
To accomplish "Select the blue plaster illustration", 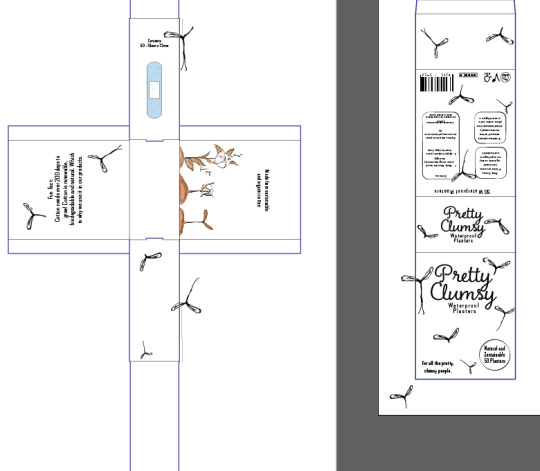I will click(x=154, y=90).
